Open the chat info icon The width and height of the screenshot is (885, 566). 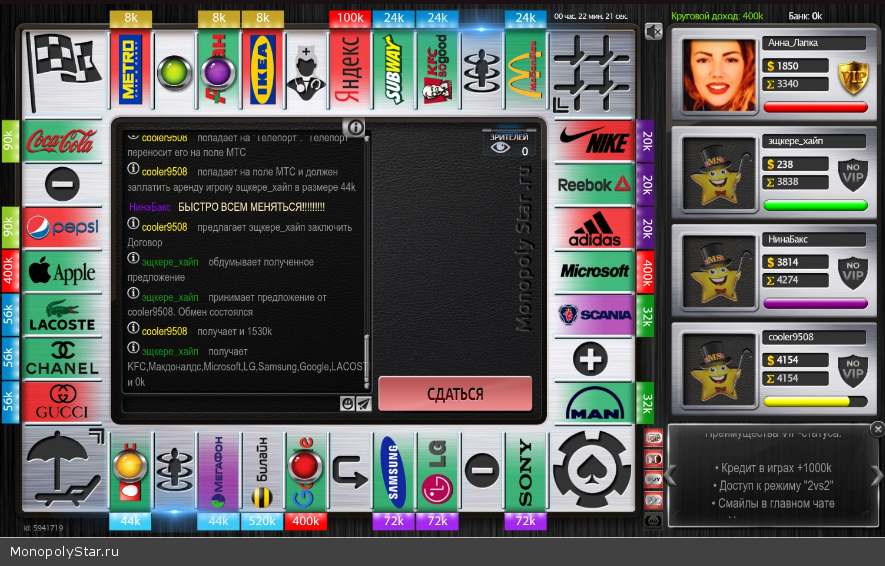click(355, 128)
